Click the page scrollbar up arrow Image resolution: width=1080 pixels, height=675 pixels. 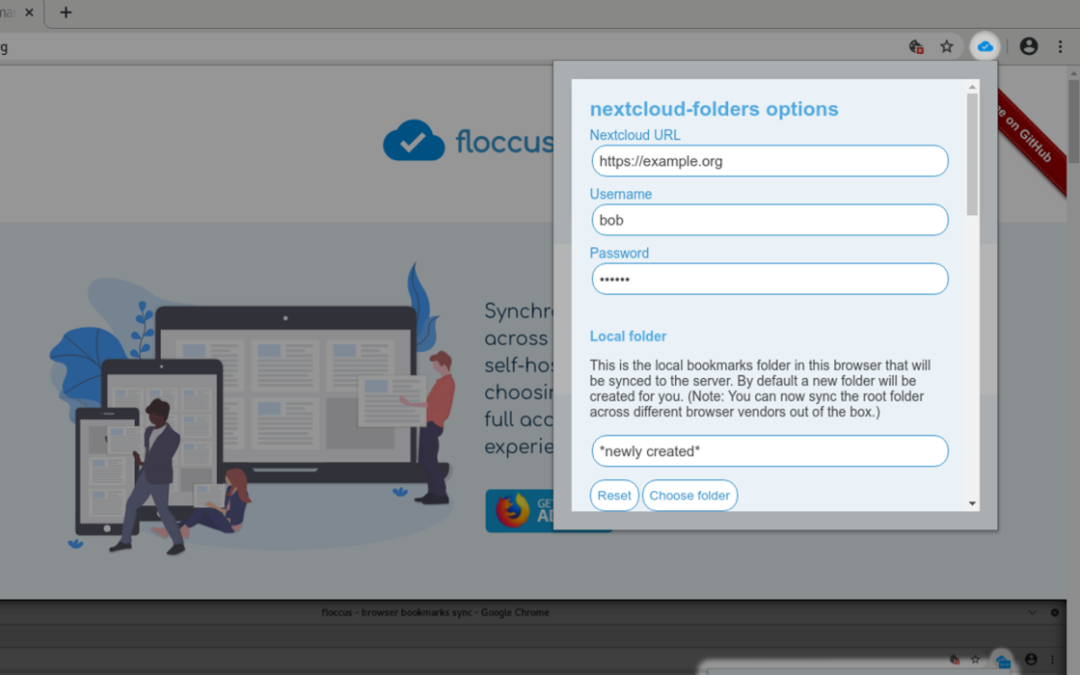coord(1073,73)
